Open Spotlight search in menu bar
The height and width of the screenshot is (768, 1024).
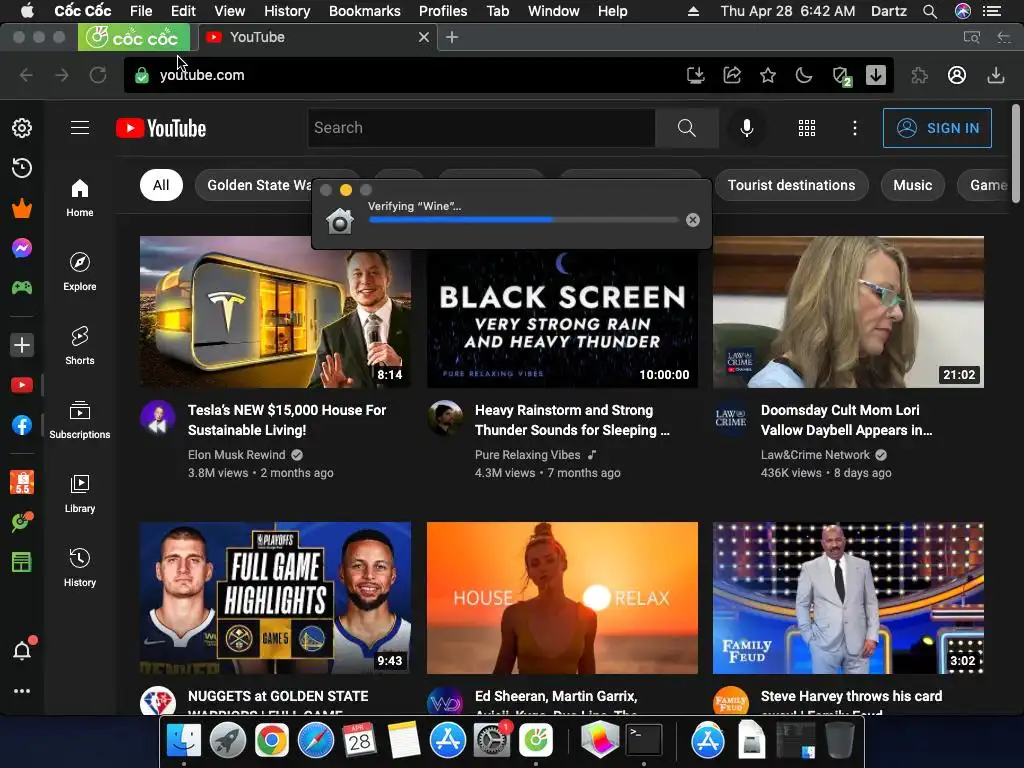pos(930,11)
